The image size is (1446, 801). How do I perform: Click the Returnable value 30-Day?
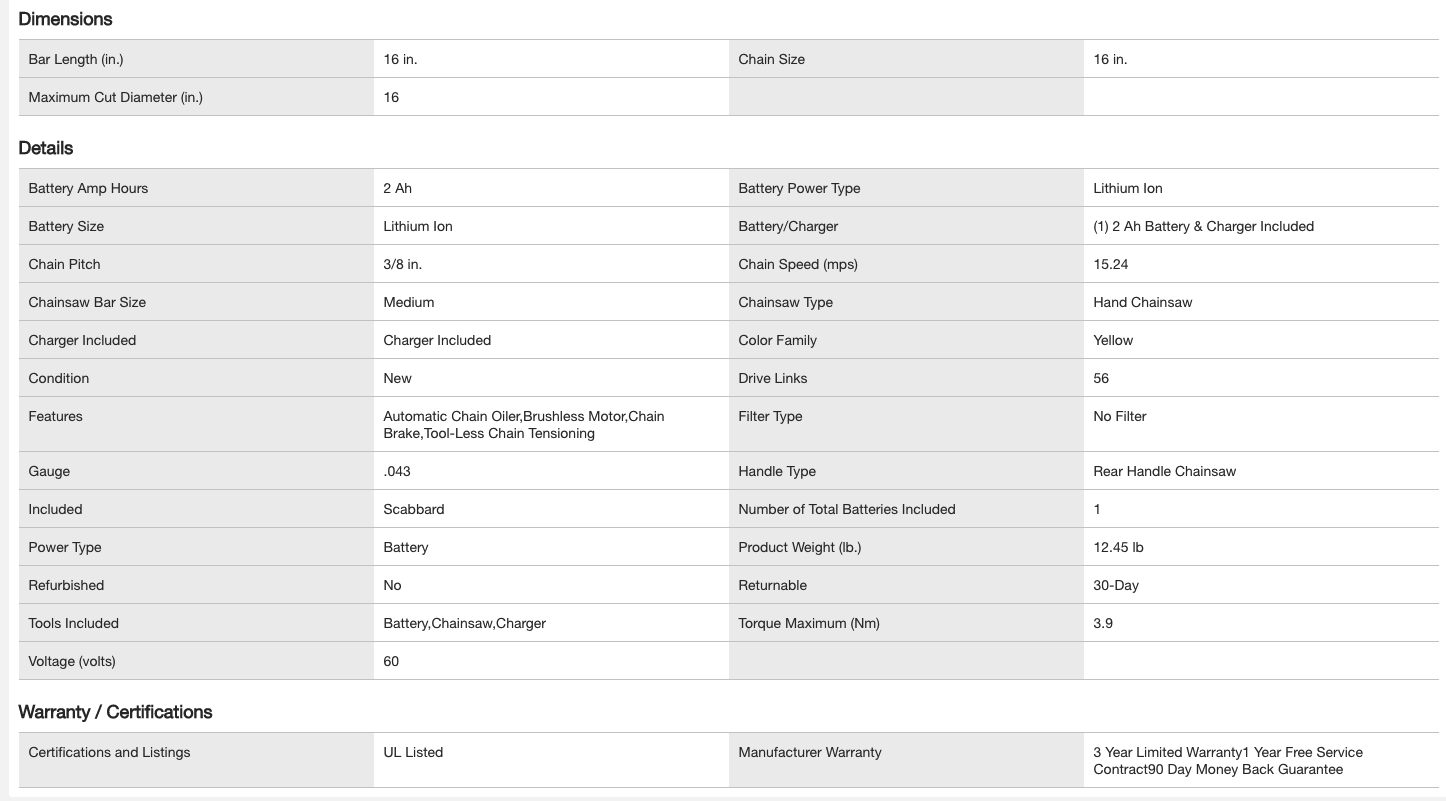(1115, 585)
